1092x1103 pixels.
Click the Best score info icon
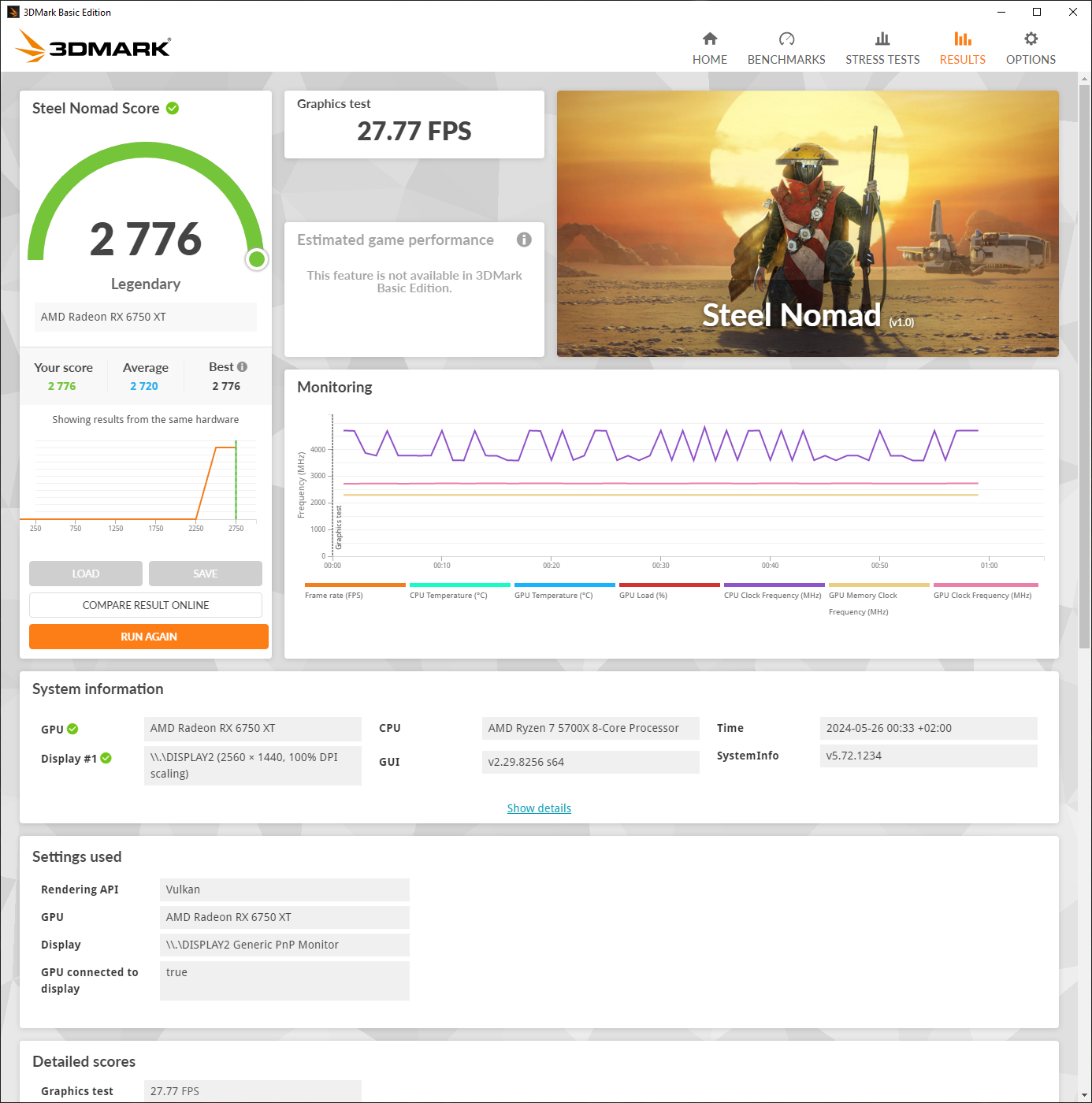coord(243,367)
